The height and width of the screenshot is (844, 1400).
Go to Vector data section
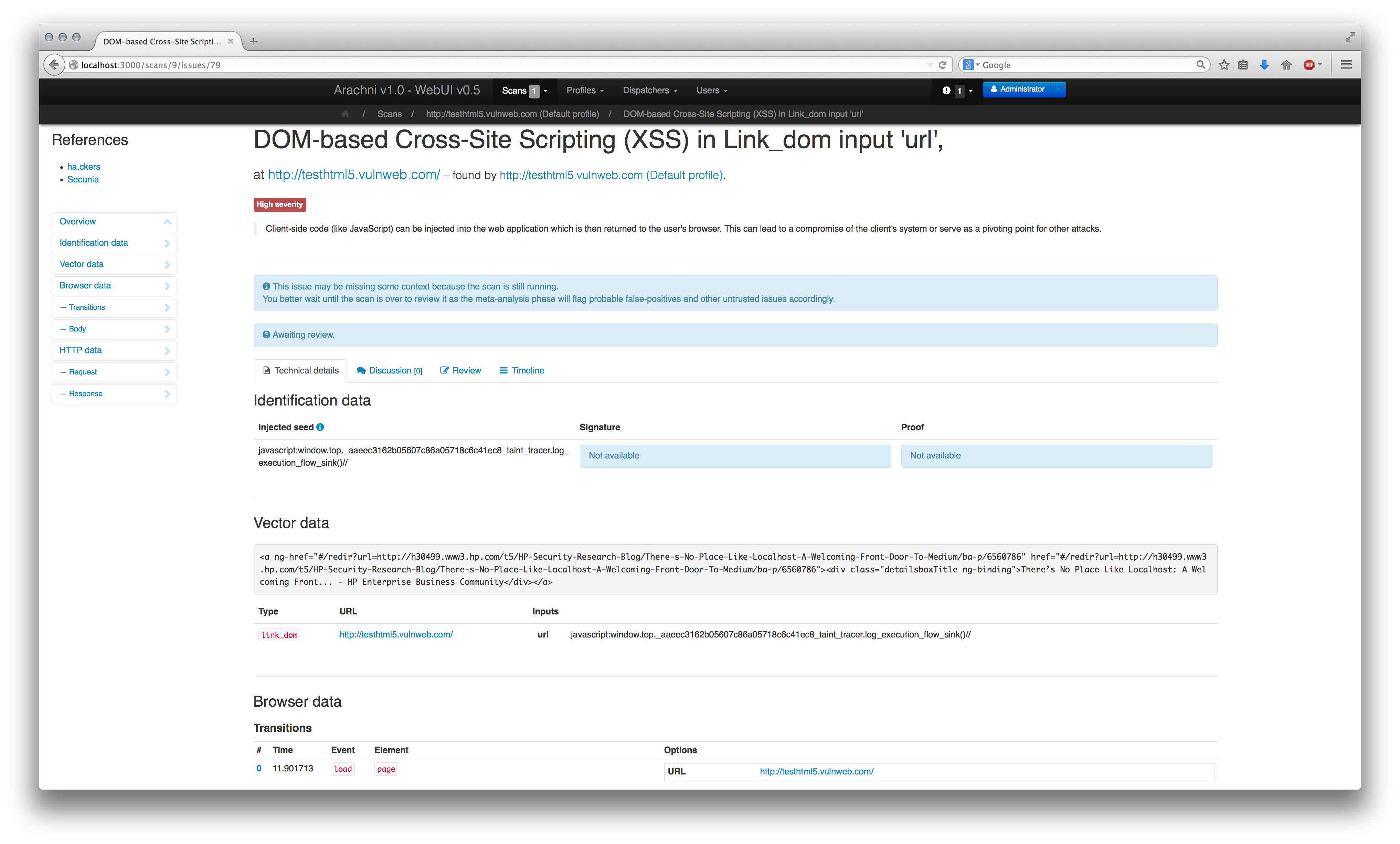coord(114,264)
